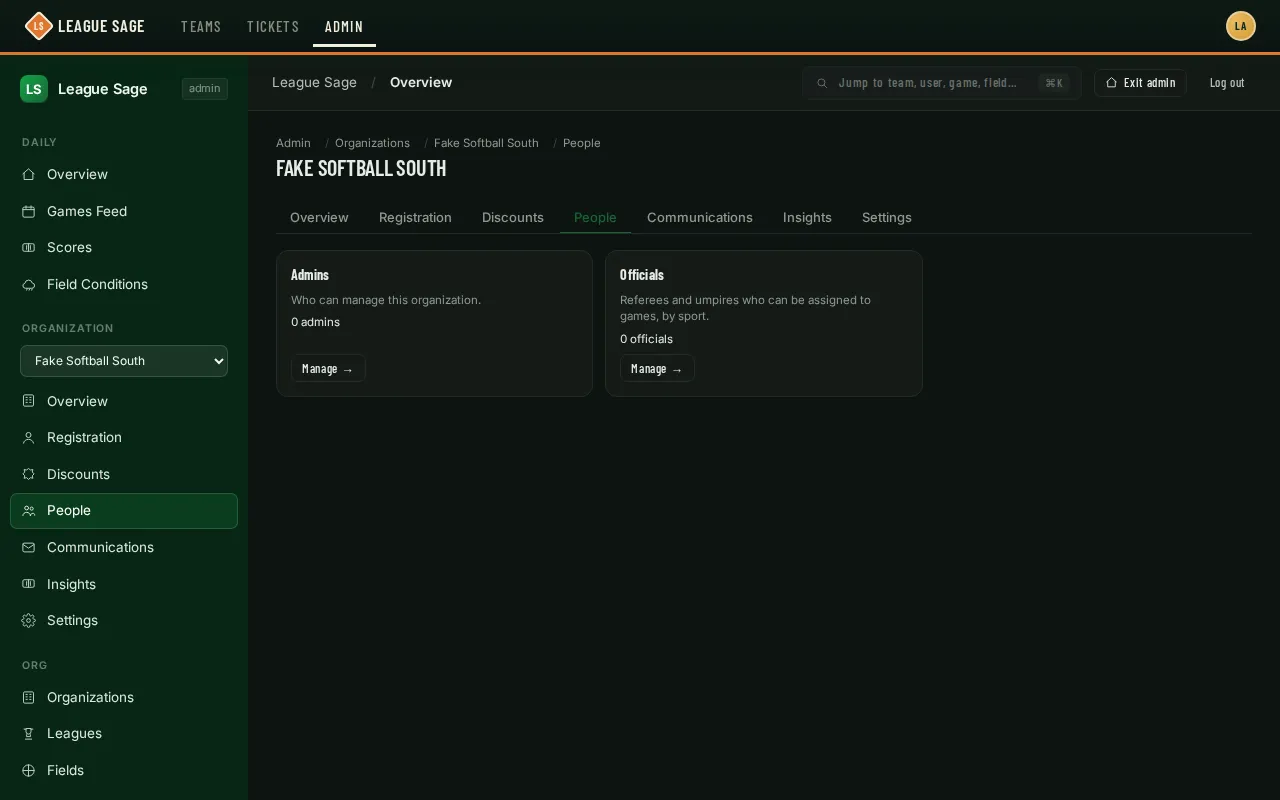The height and width of the screenshot is (800, 1280).
Task: Focus the Jump to team search field
Action: point(941,83)
